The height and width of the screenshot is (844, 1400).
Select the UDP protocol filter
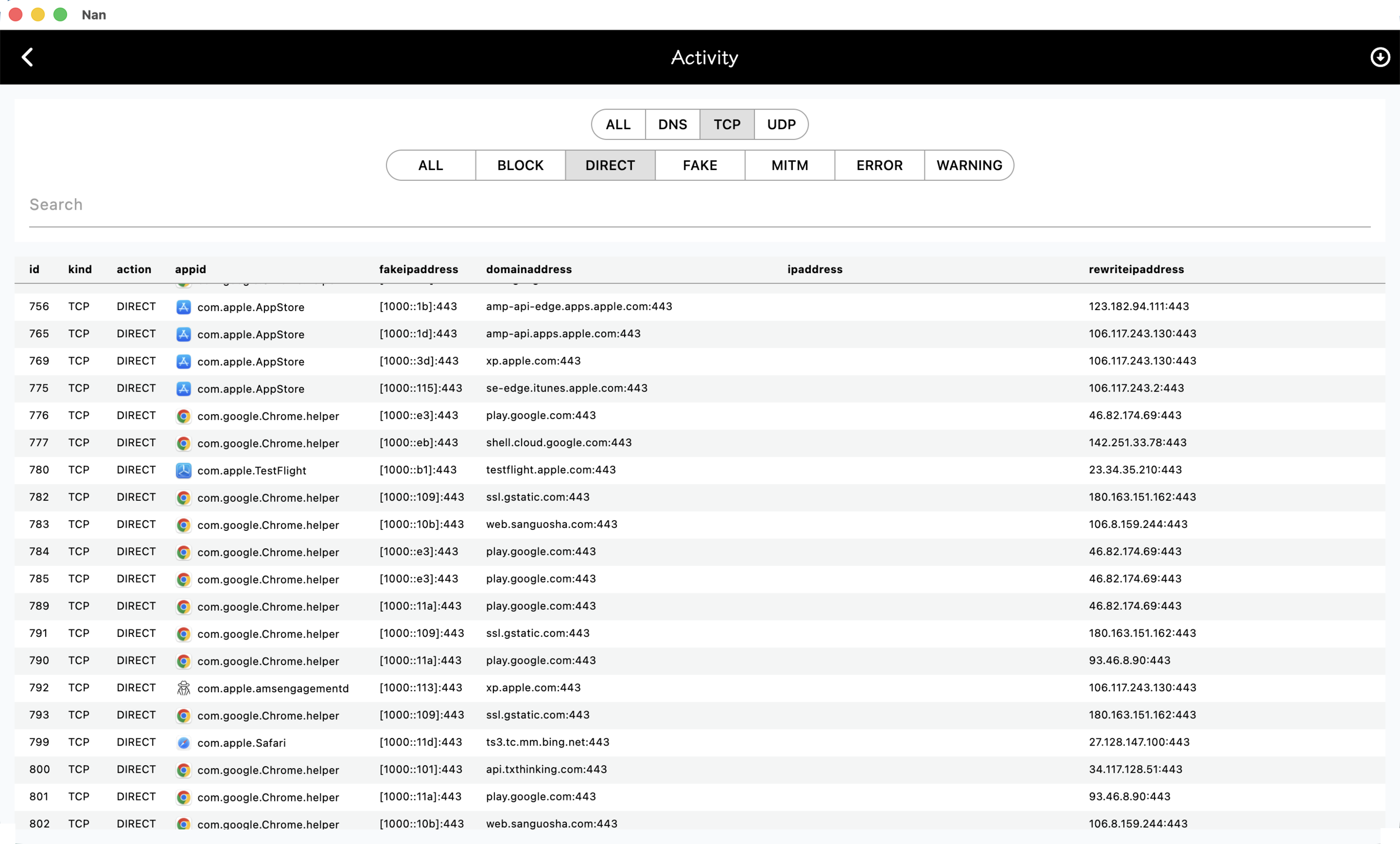point(780,125)
